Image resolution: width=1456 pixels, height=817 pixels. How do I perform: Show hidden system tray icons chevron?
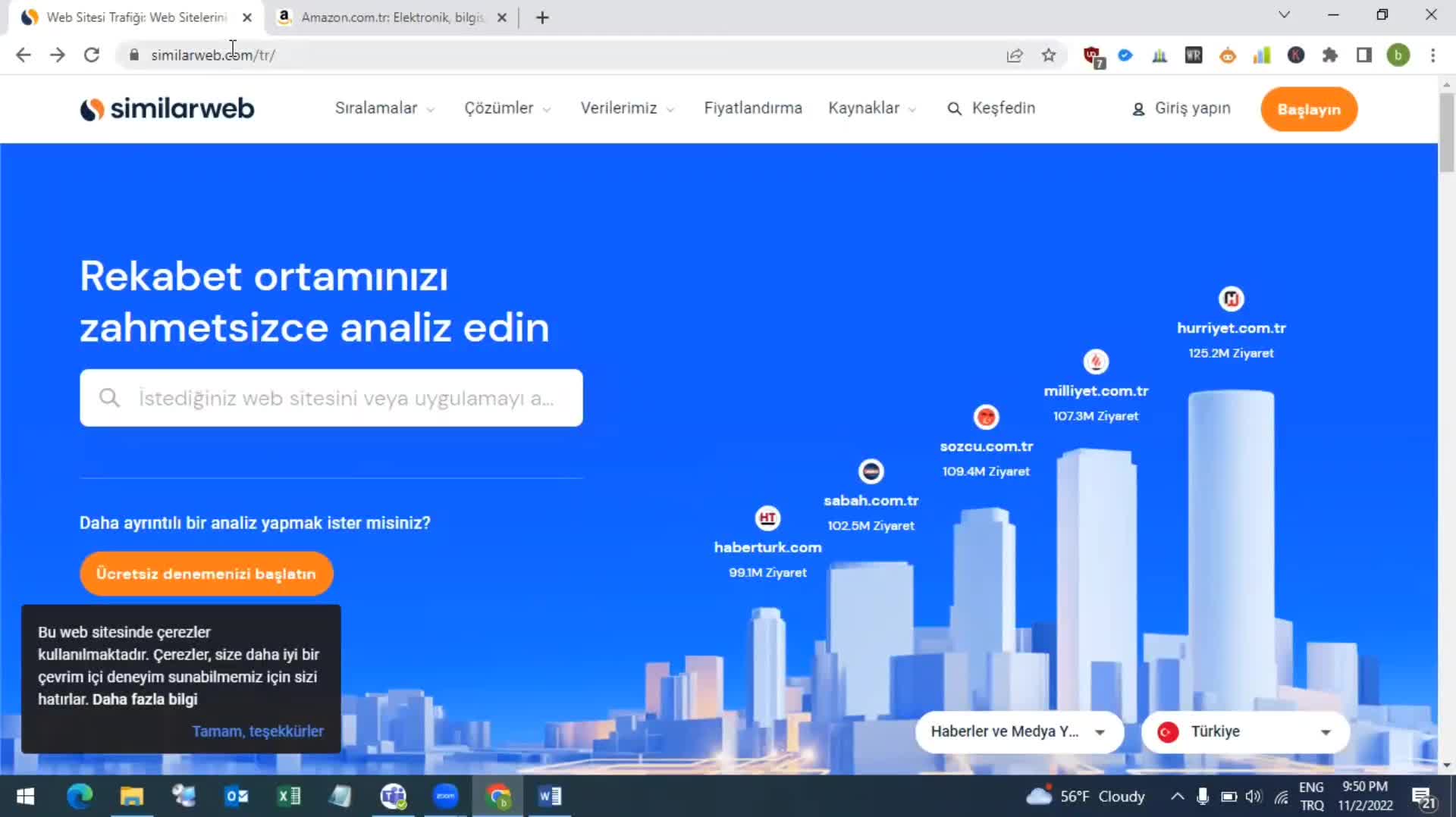coord(1177,797)
